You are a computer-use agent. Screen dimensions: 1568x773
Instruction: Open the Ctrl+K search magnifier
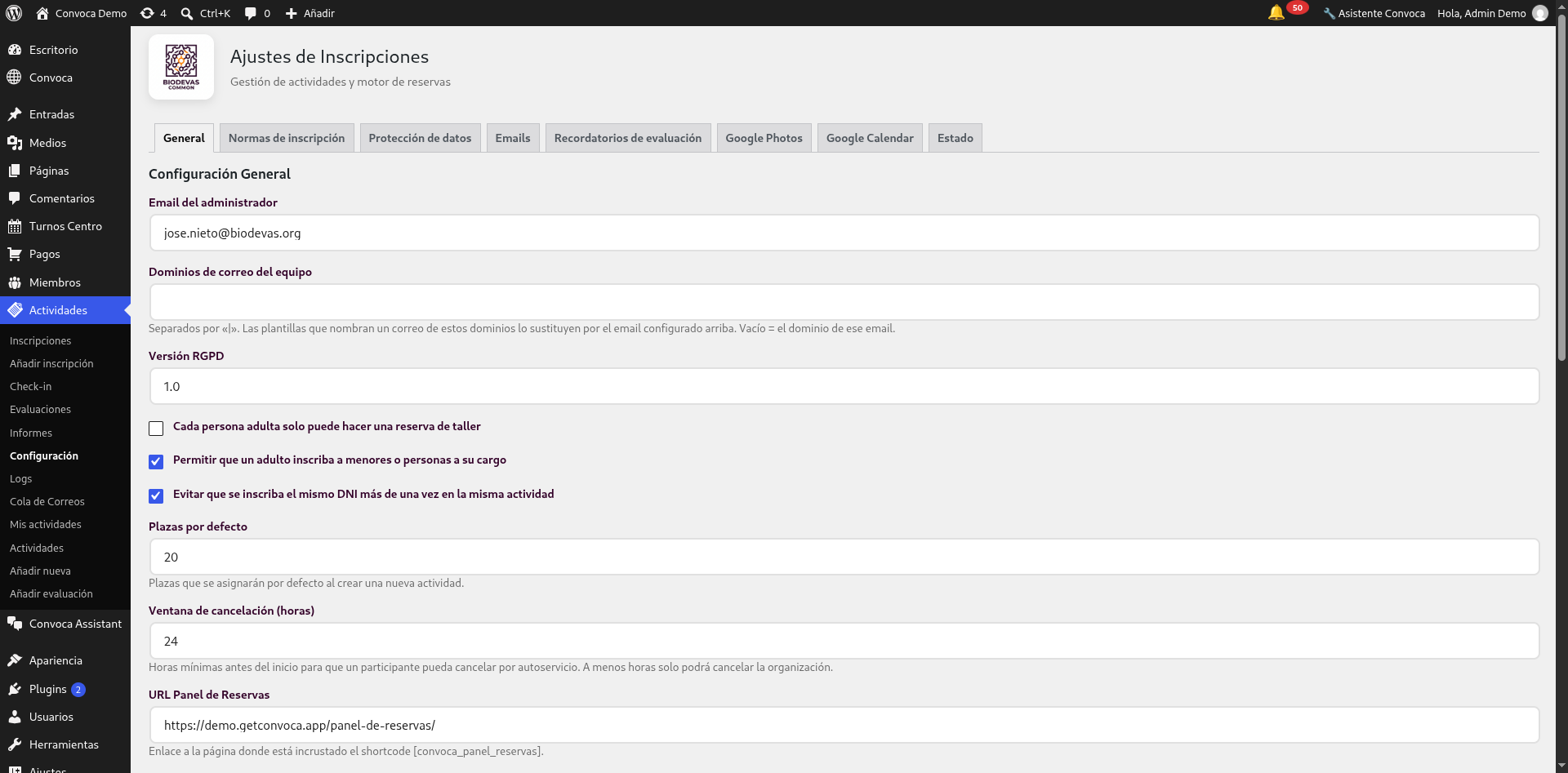click(x=187, y=13)
